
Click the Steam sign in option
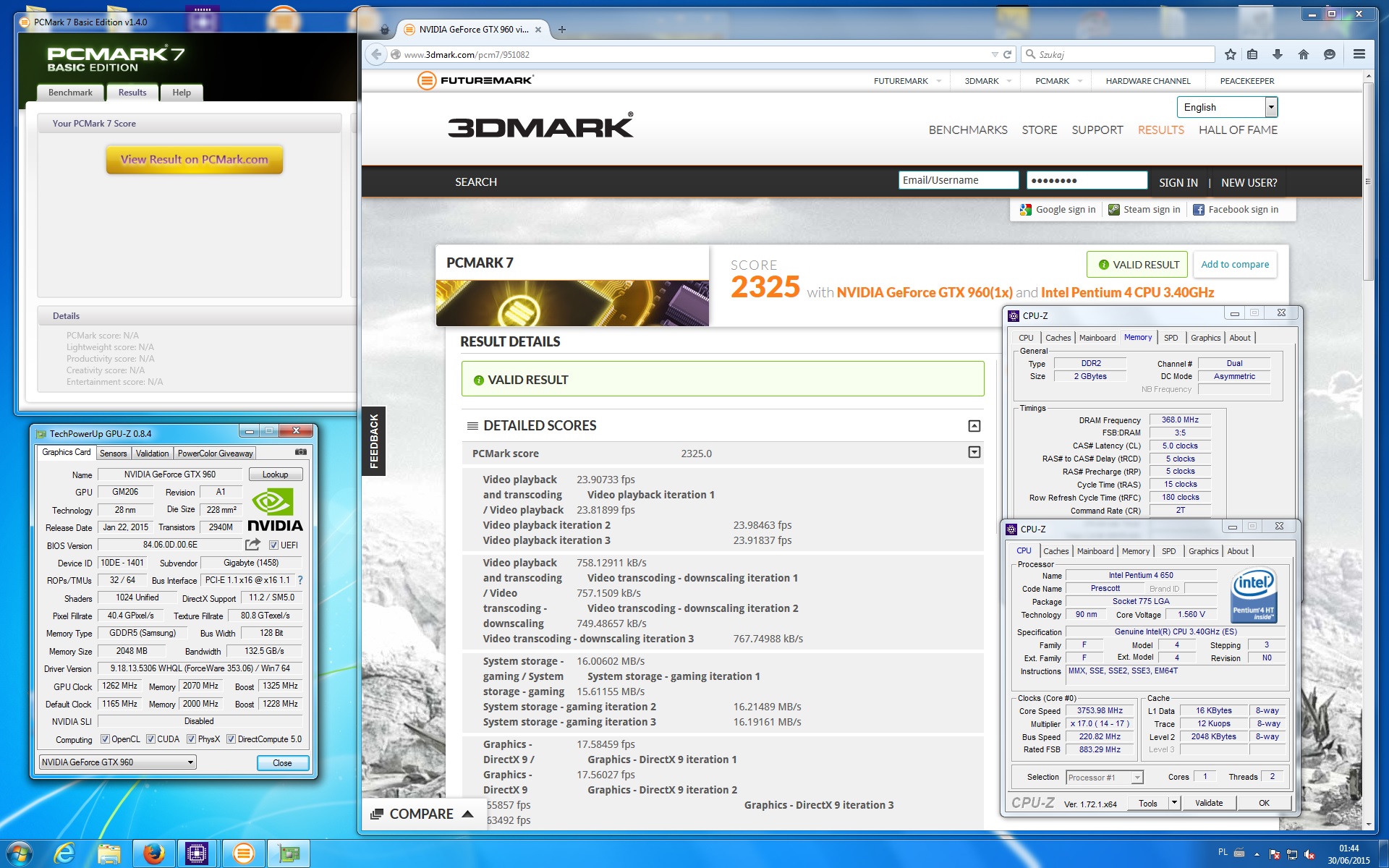[x=1144, y=210]
